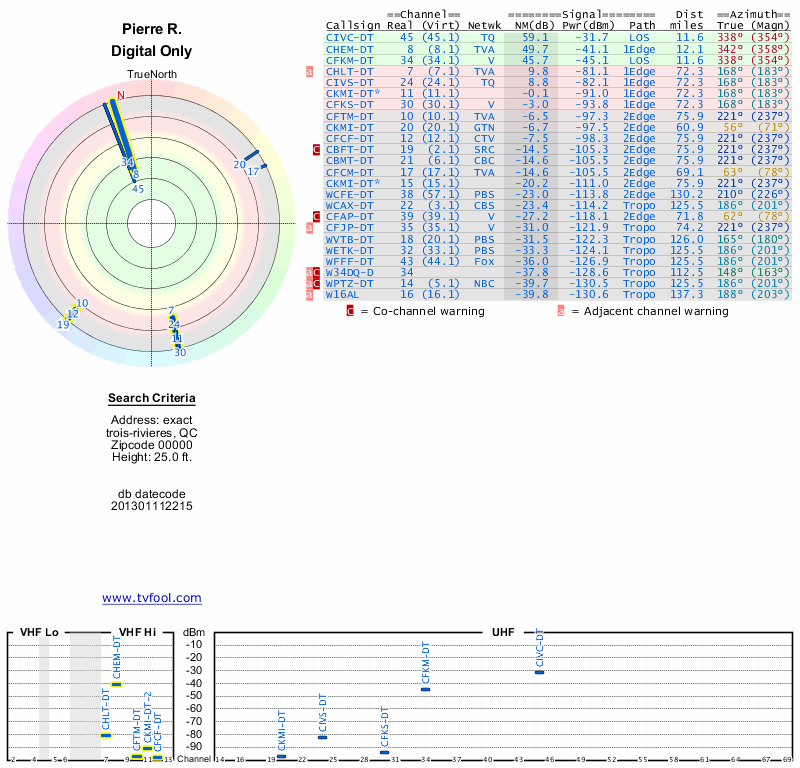Image resolution: width=800 pixels, height=768 pixels.
Task: Select the CKMI-DT bar in UHF spectrum chart
Action: pyautogui.click(x=281, y=756)
